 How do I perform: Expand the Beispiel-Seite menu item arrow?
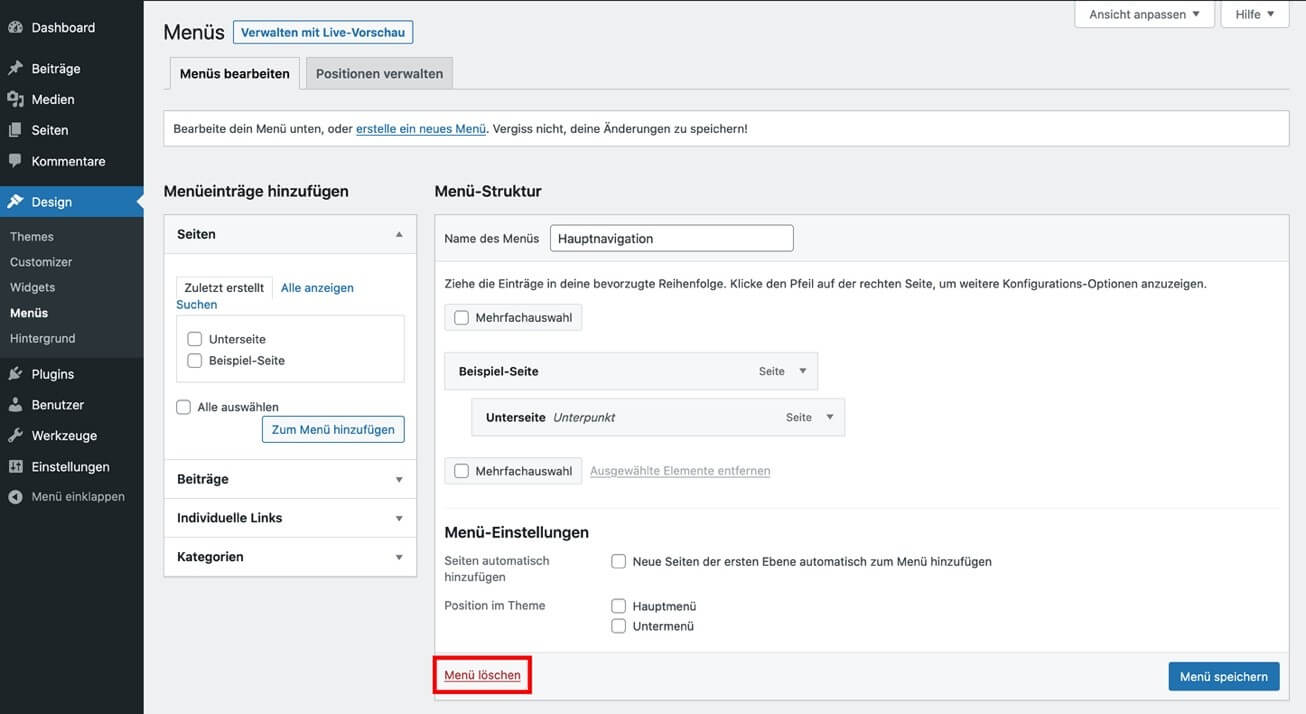[802, 371]
